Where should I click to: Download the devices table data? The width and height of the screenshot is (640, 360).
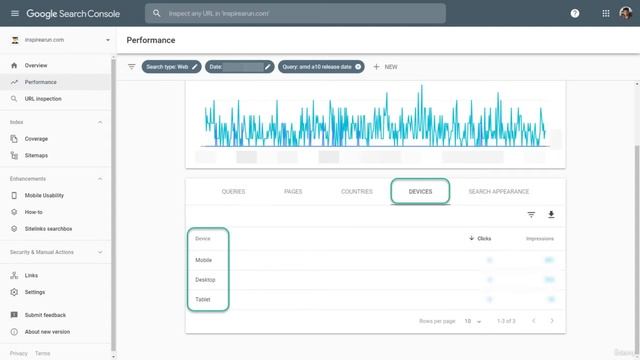click(x=551, y=214)
